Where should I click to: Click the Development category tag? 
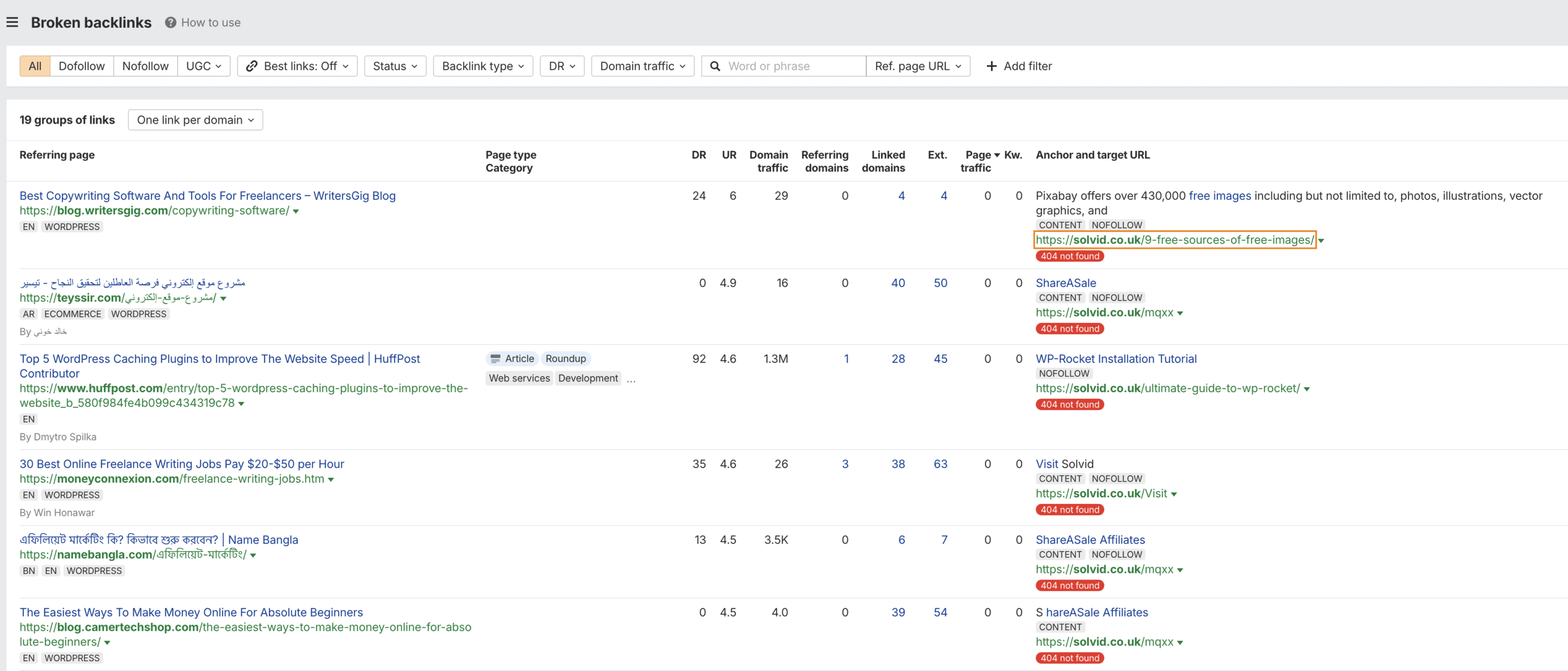click(588, 378)
